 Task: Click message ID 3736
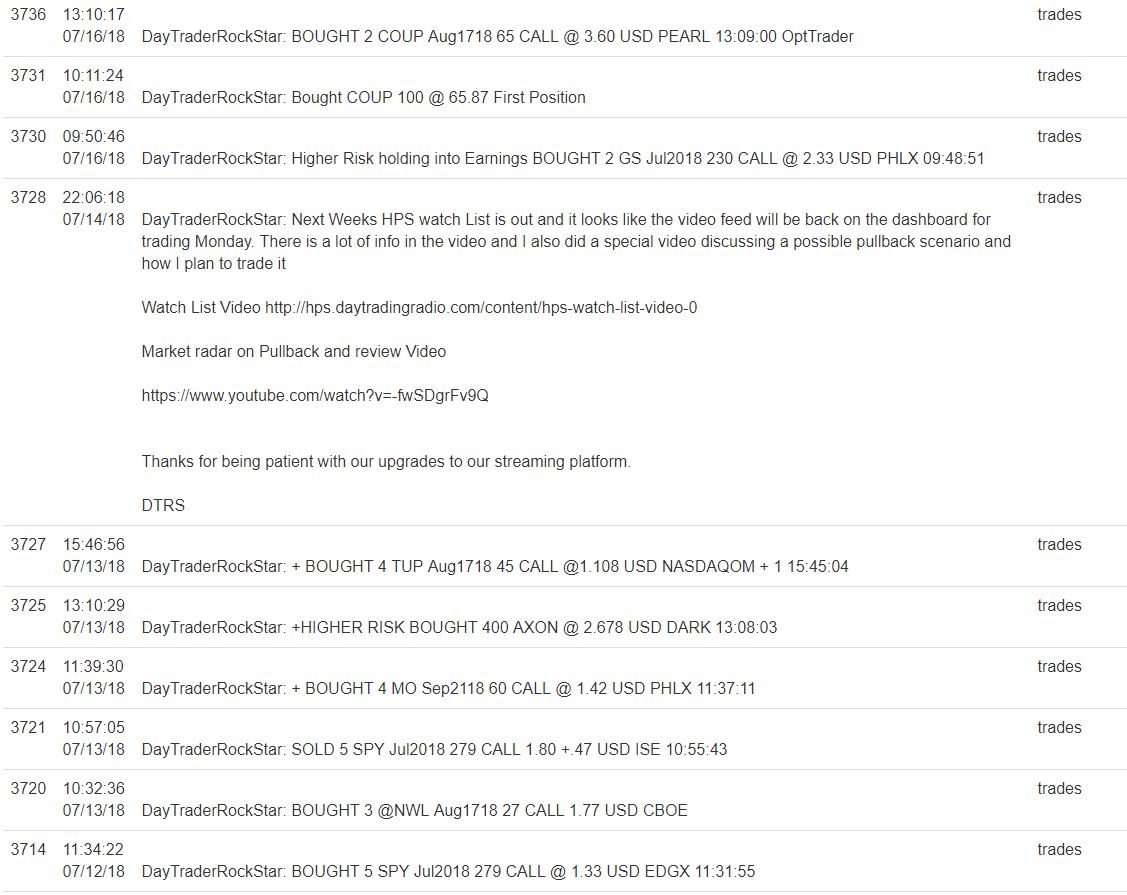pos(28,15)
